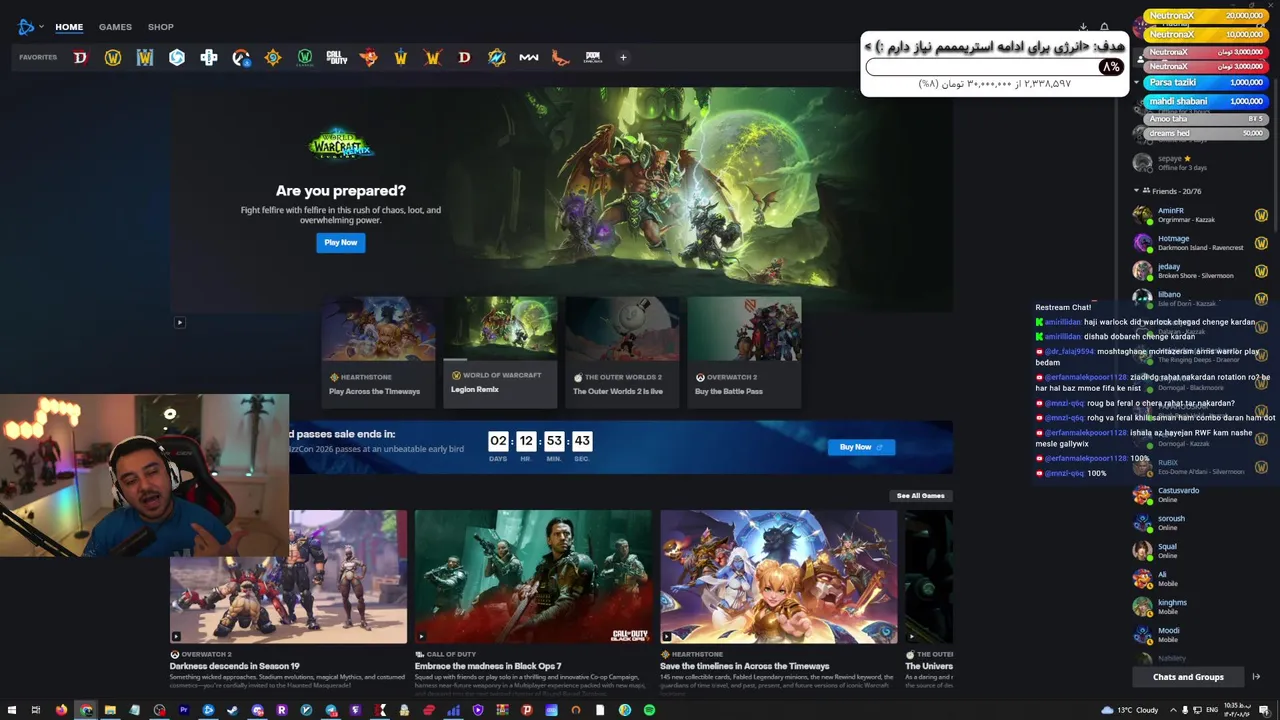Click See All Games
This screenshot has width=1280, height=720.
920,496
